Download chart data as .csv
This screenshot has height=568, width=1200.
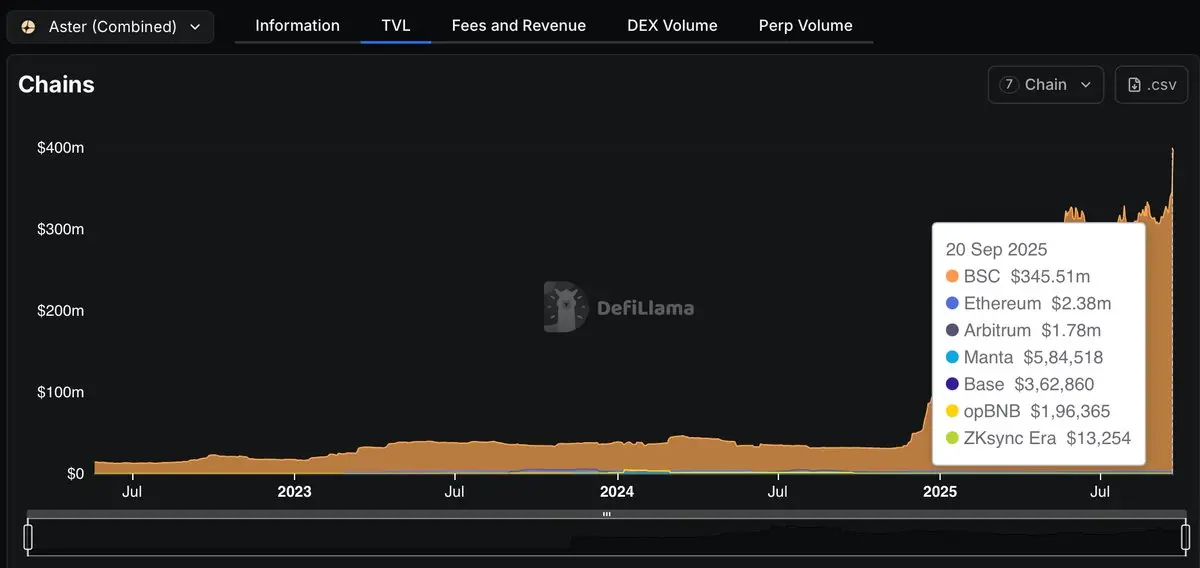click(1151, 85)
